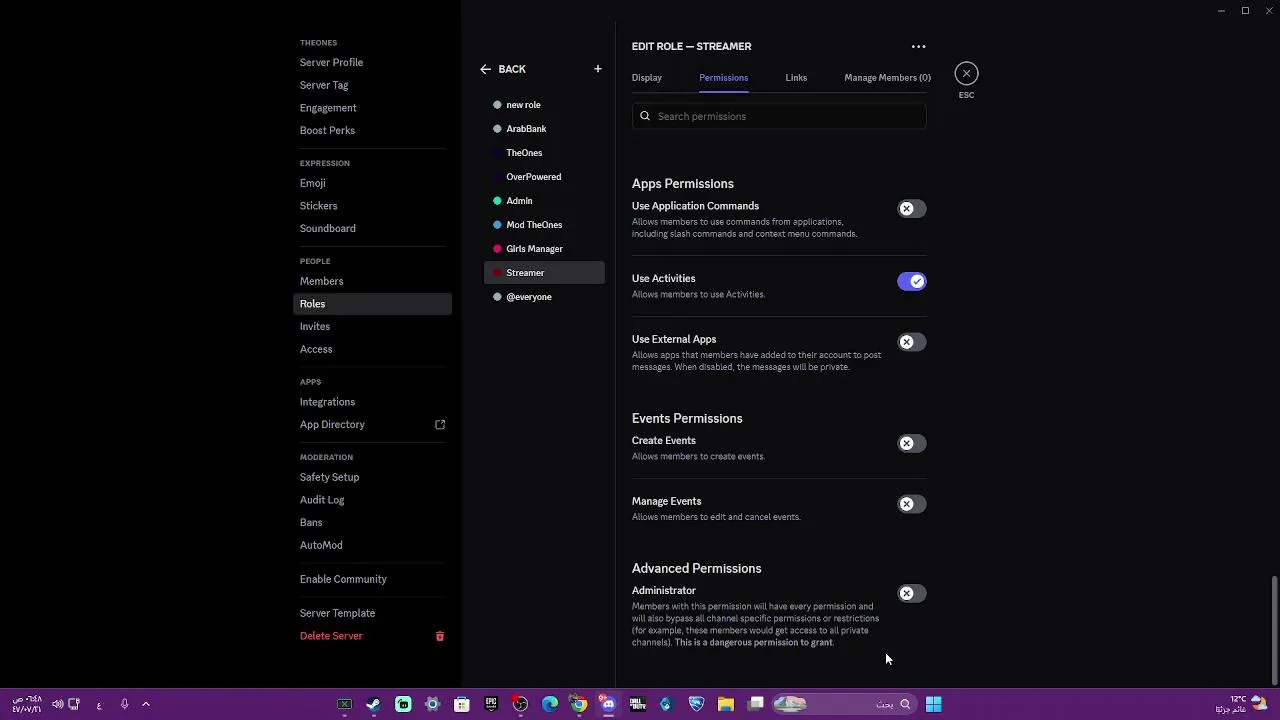Screen dimensions: 1280x720
Task: Open Microsoft Store from the taskbar
Action: click(462, 704)
